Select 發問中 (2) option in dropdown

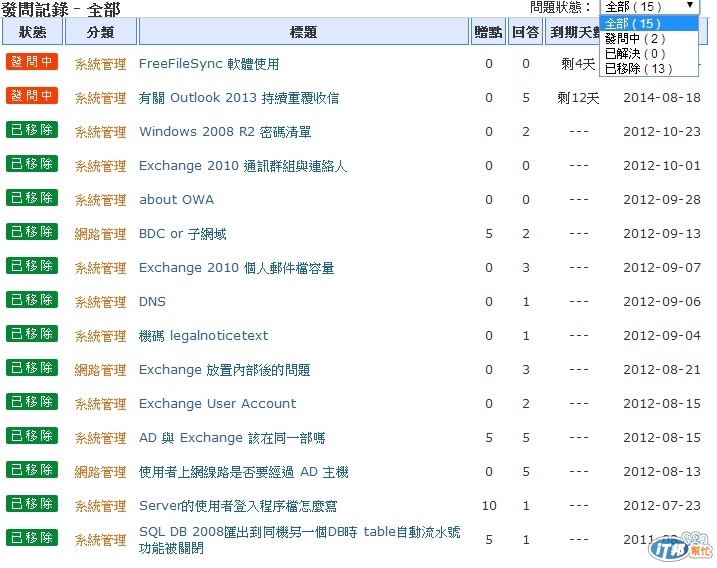[x=649, y=38]
